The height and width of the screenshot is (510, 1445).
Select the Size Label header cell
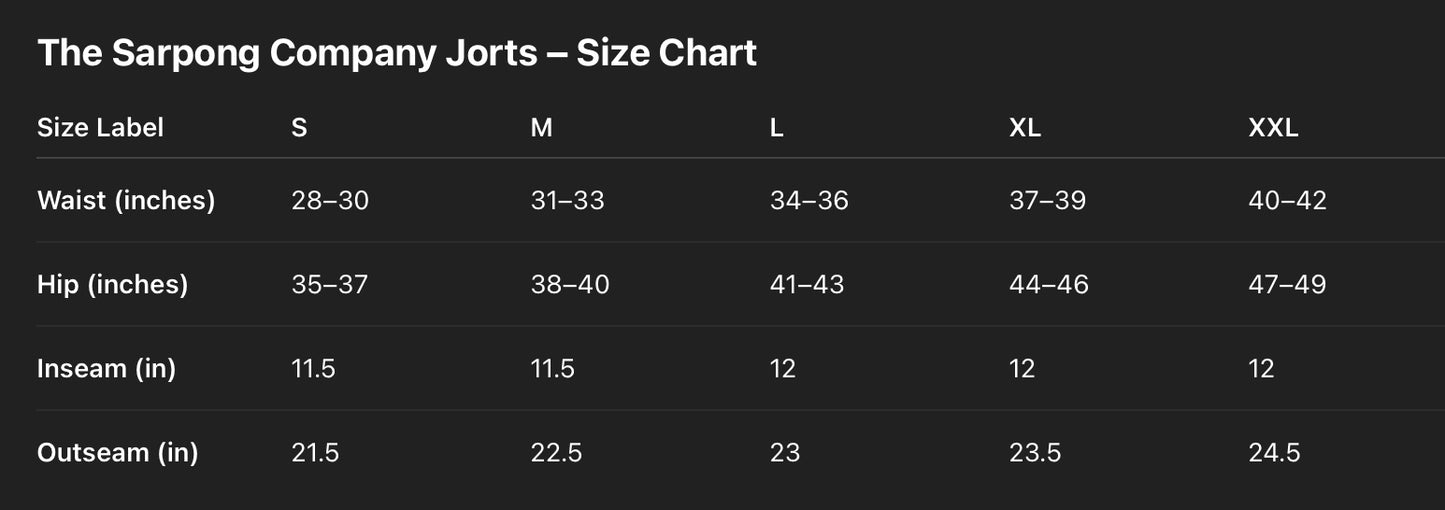[100, 128]
